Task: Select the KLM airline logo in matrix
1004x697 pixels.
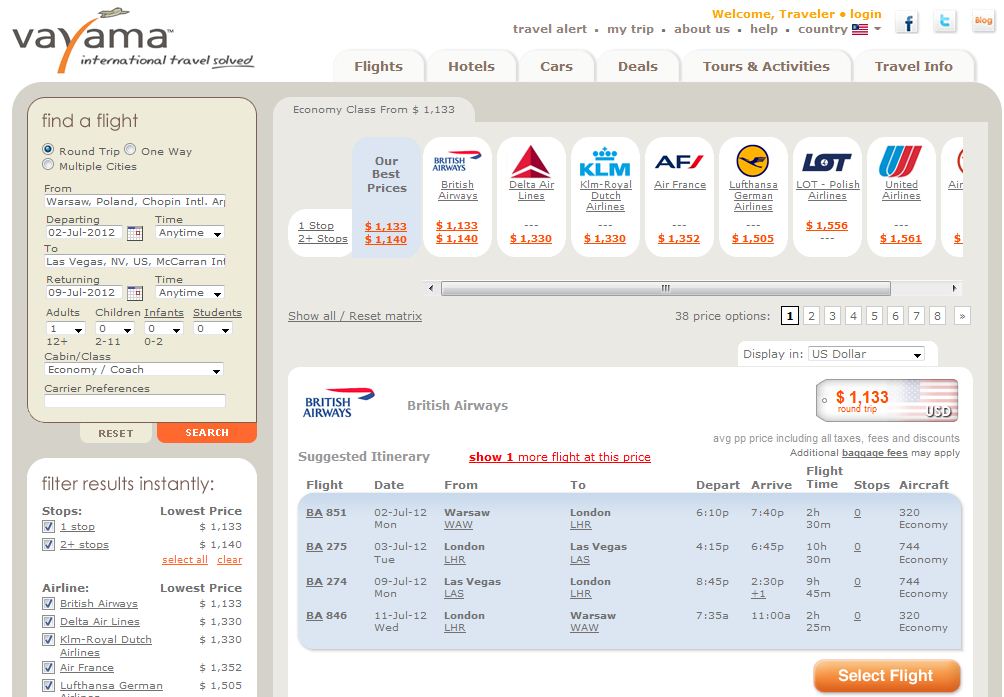Action: point(604,163)
